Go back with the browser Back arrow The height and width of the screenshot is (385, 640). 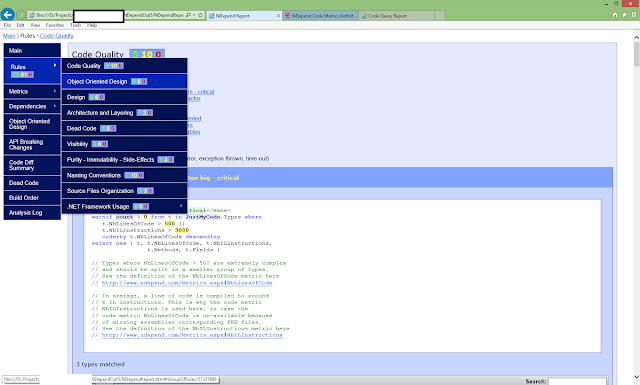point(7,15)
